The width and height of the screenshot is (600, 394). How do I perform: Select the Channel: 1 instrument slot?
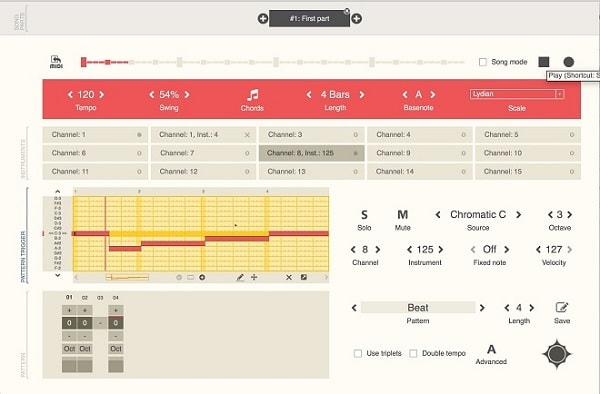[x=95, y=135]
